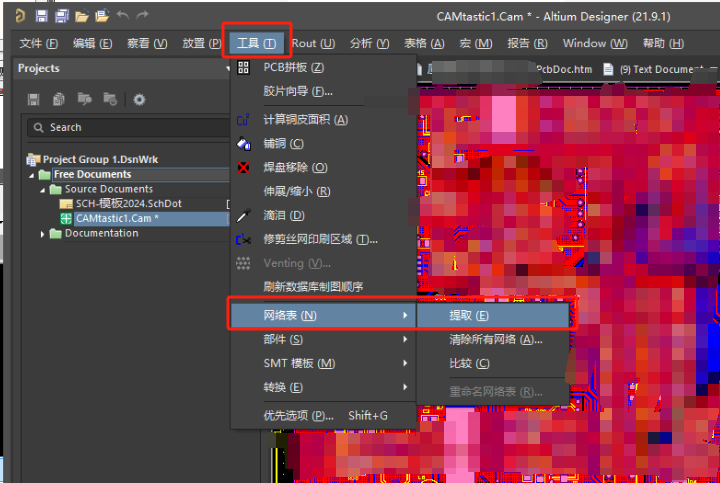Open the 帮助 (H) menu
Image resolution: width=720 pixels, height=483 pixels.
point(663,43)
